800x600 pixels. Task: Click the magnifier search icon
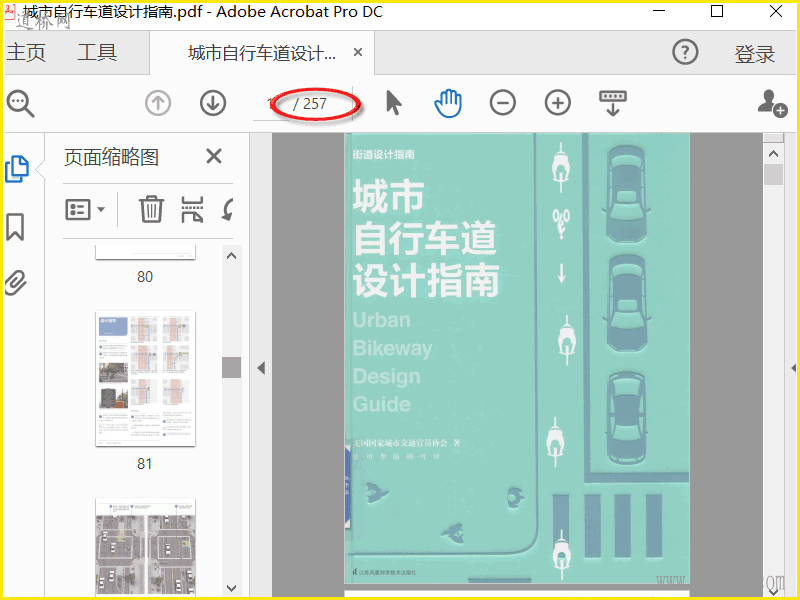(x=20, y=104)
